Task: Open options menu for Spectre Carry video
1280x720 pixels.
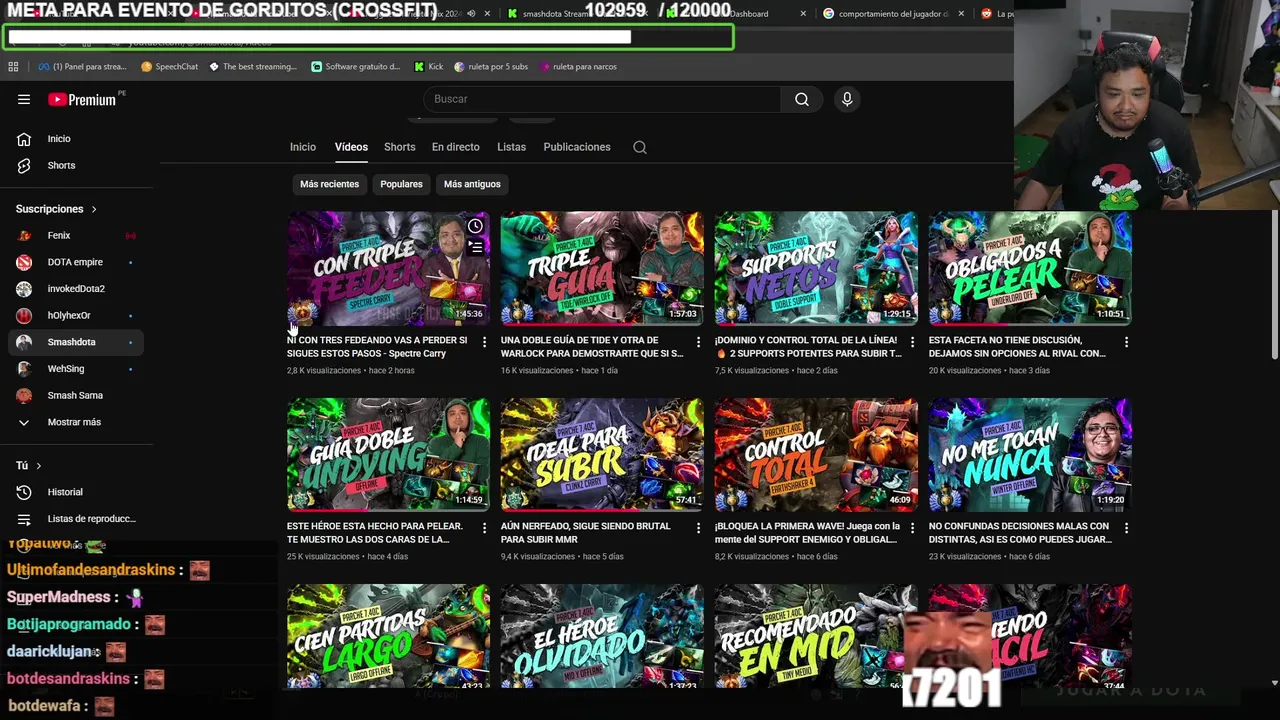Action: pos(484,342)
